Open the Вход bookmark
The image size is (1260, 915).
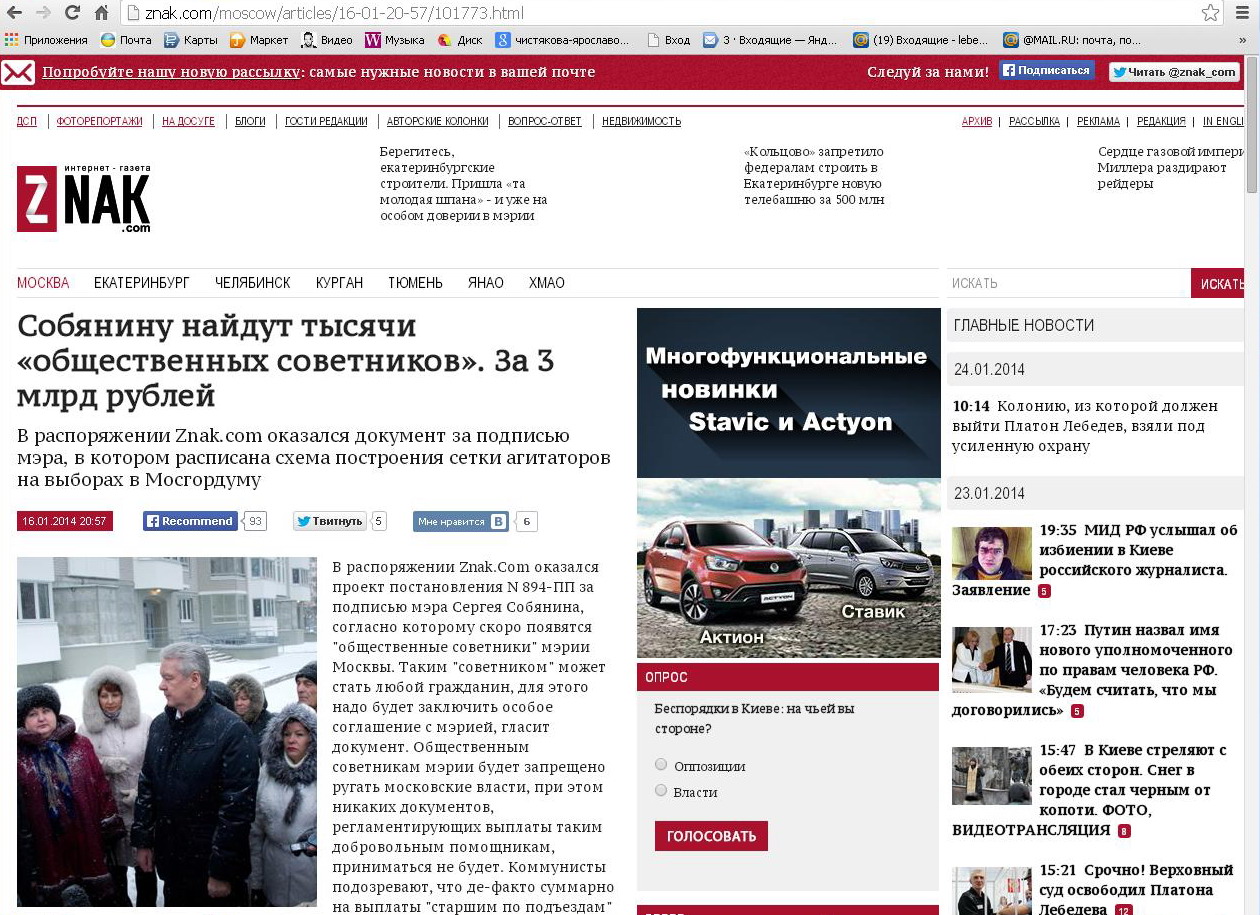coord(669,40)
